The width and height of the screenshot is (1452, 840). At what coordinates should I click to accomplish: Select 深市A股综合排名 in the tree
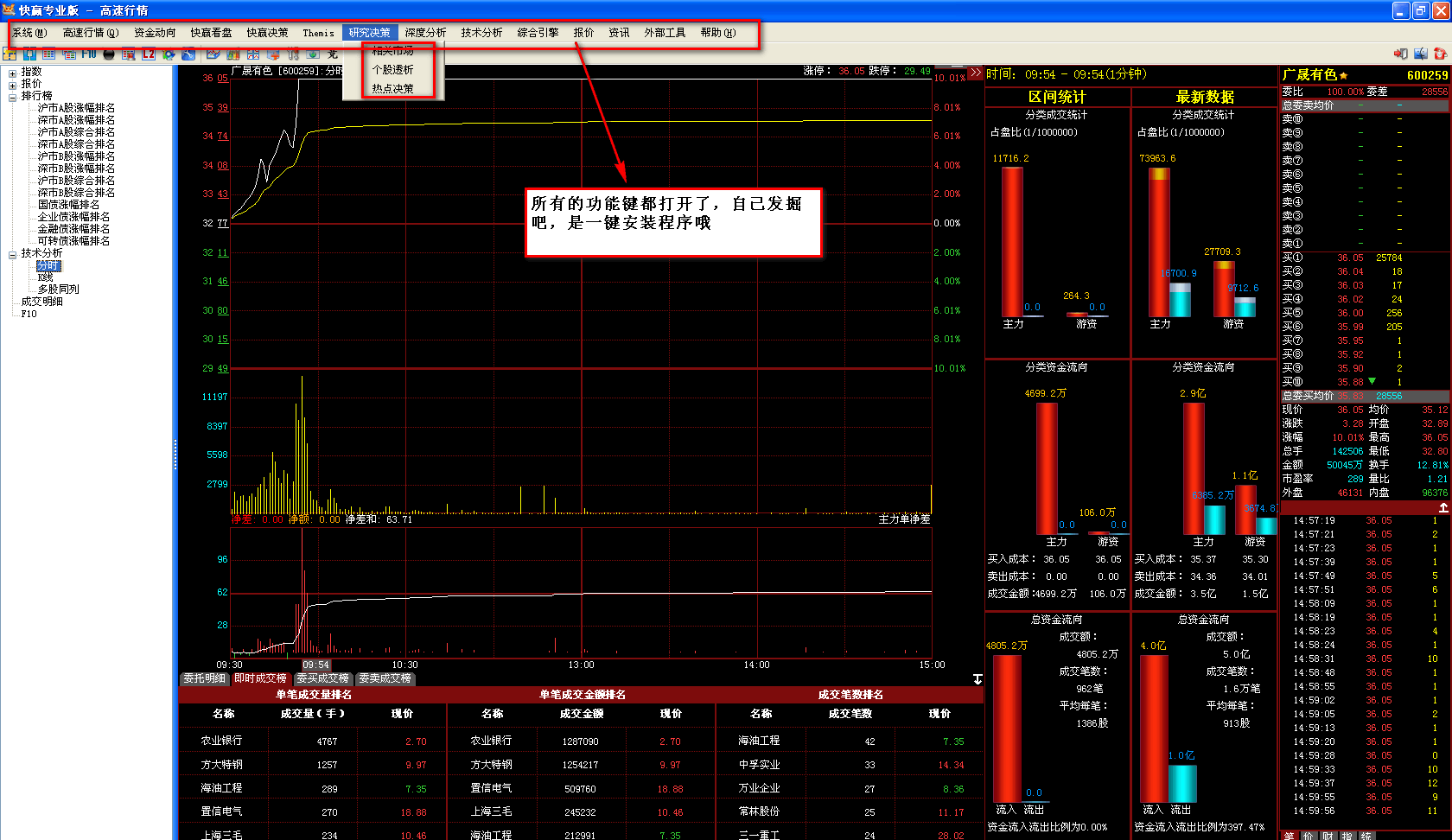(x=76, y=144)
